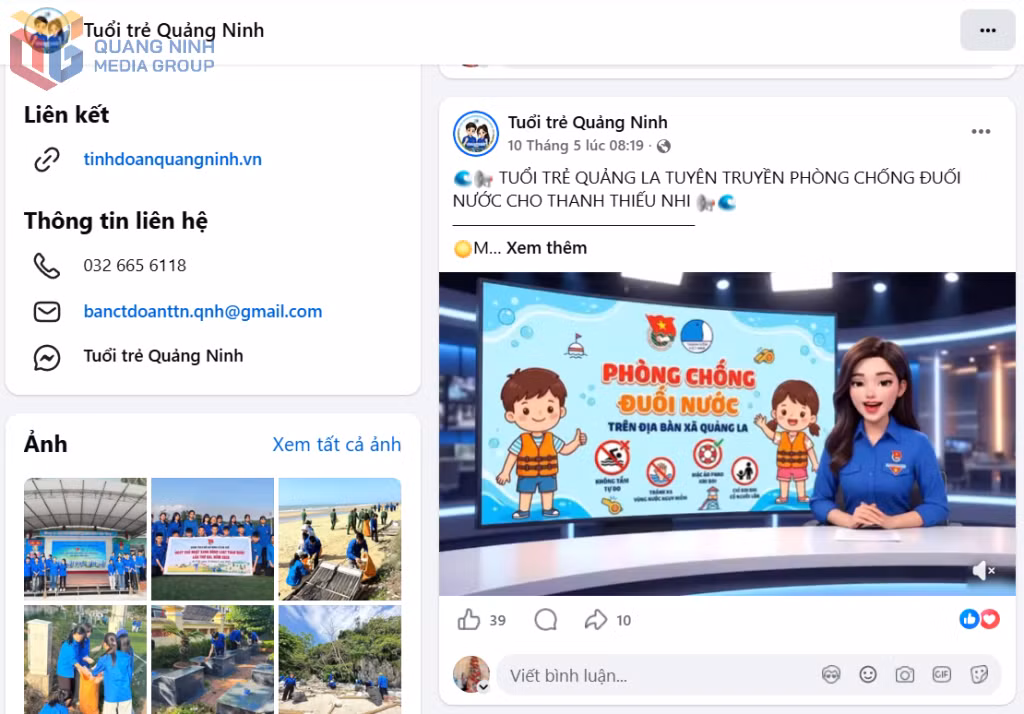Open the GIF picker in comment box
Screen dimensions: 1024x714
[x=941, y=674]
